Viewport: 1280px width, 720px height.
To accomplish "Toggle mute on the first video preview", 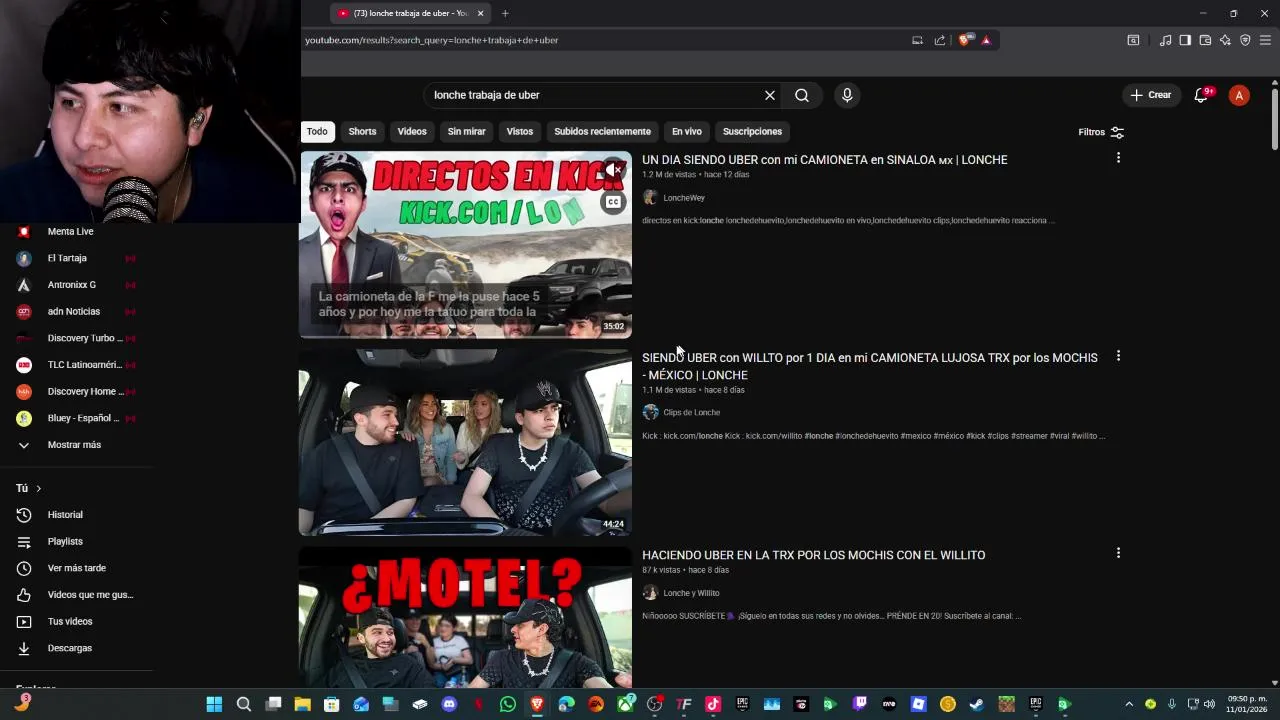I will (613, 171).
